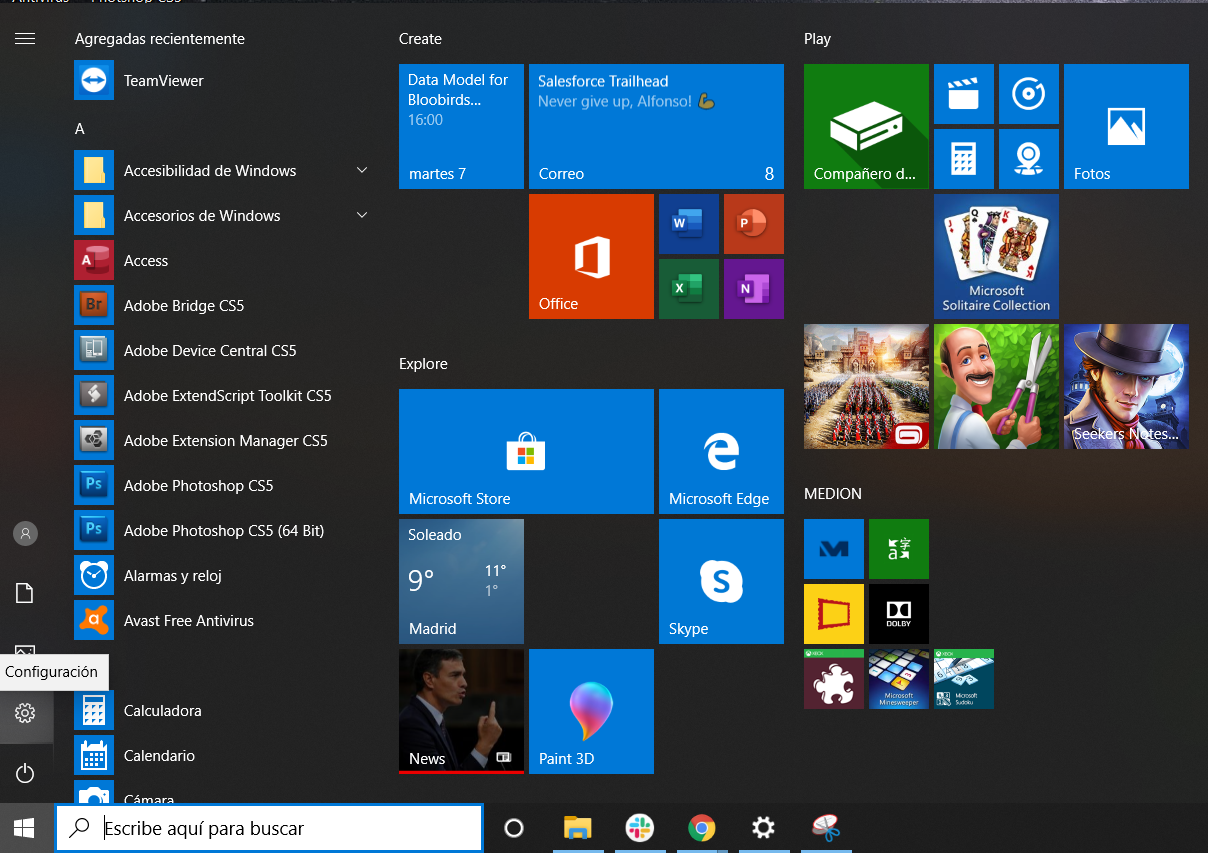This screenshot has height=853, width=1208.
Task: Open the yellow tile under MEDION
Action: [834, 614]
